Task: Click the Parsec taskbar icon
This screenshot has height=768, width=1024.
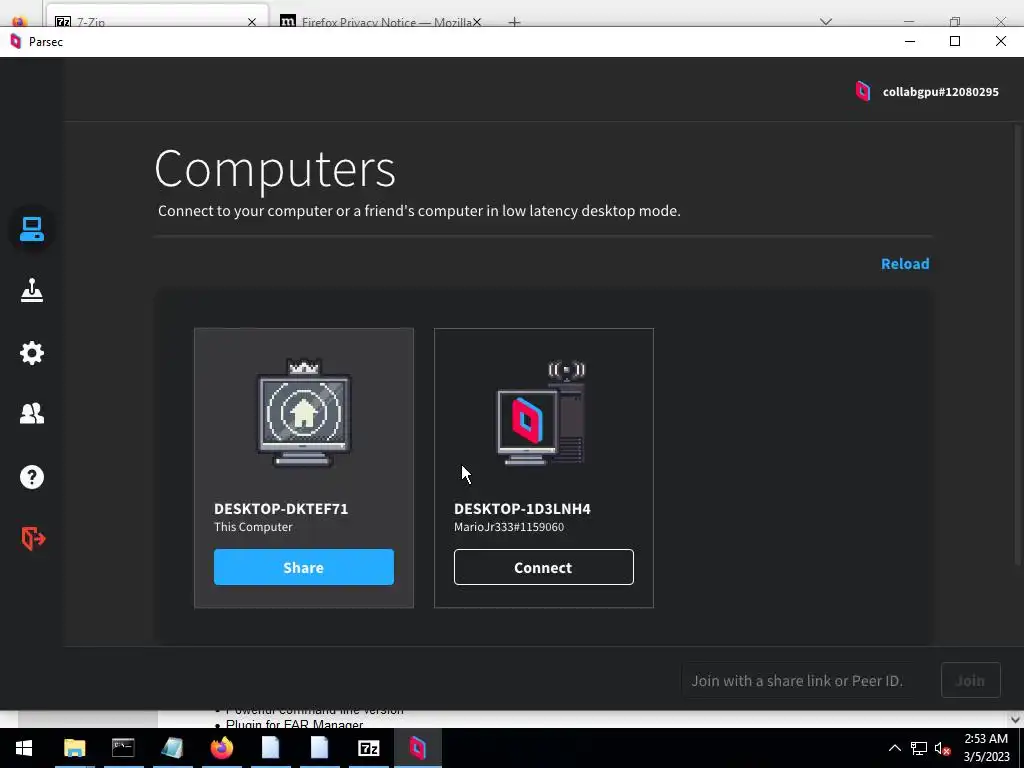Action: (418, 748)
